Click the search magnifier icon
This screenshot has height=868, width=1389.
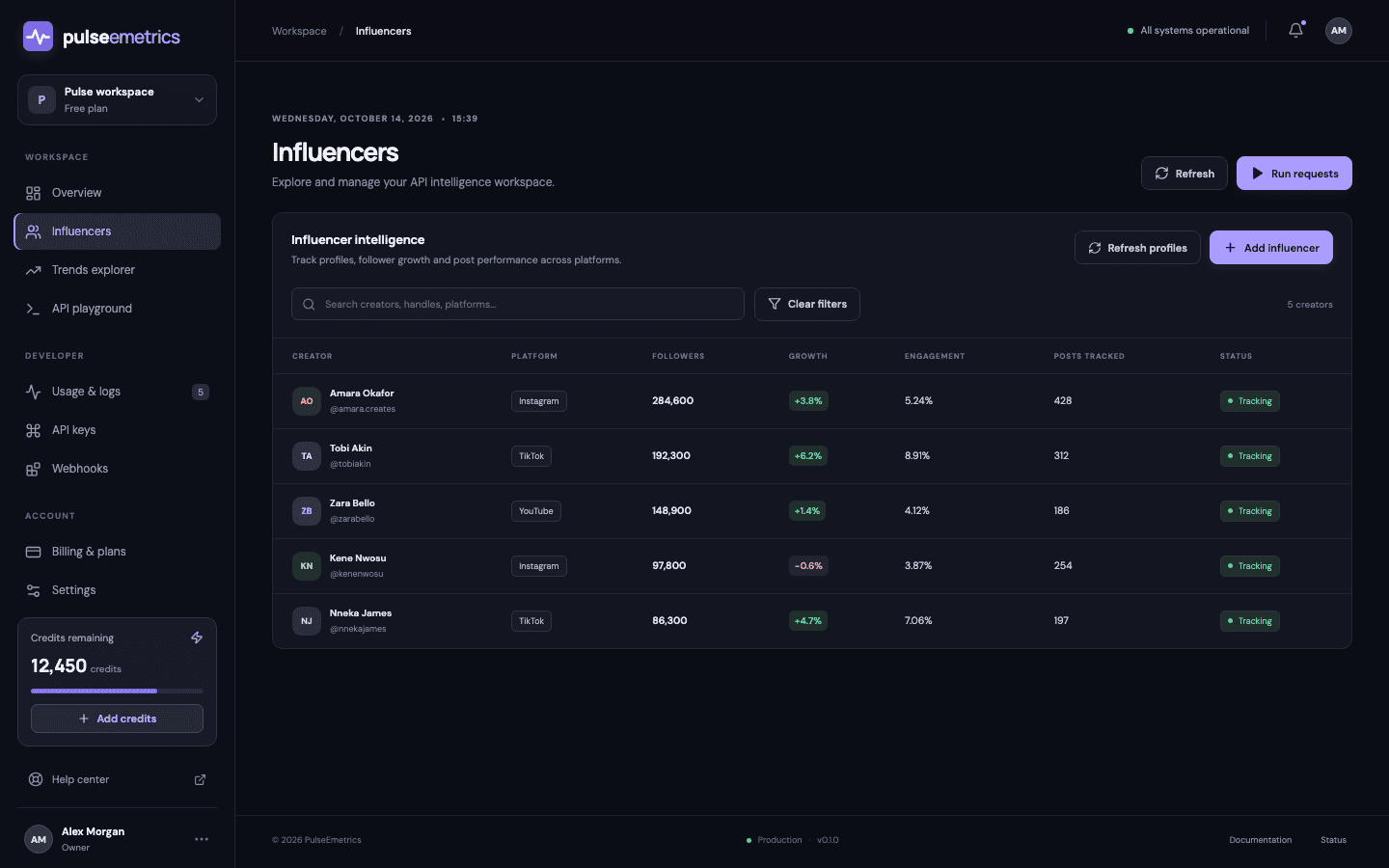309,304
